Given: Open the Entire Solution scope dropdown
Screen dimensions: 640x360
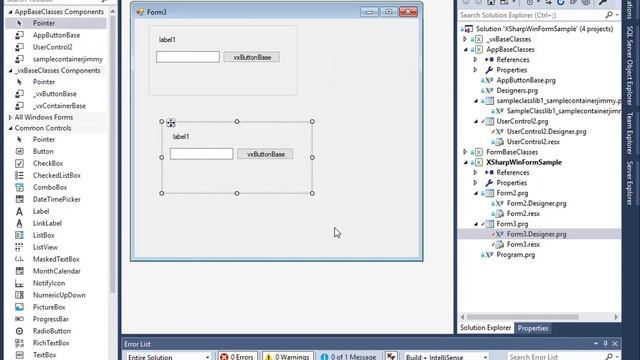Looking at the screenshot, I should coord(168,357).
